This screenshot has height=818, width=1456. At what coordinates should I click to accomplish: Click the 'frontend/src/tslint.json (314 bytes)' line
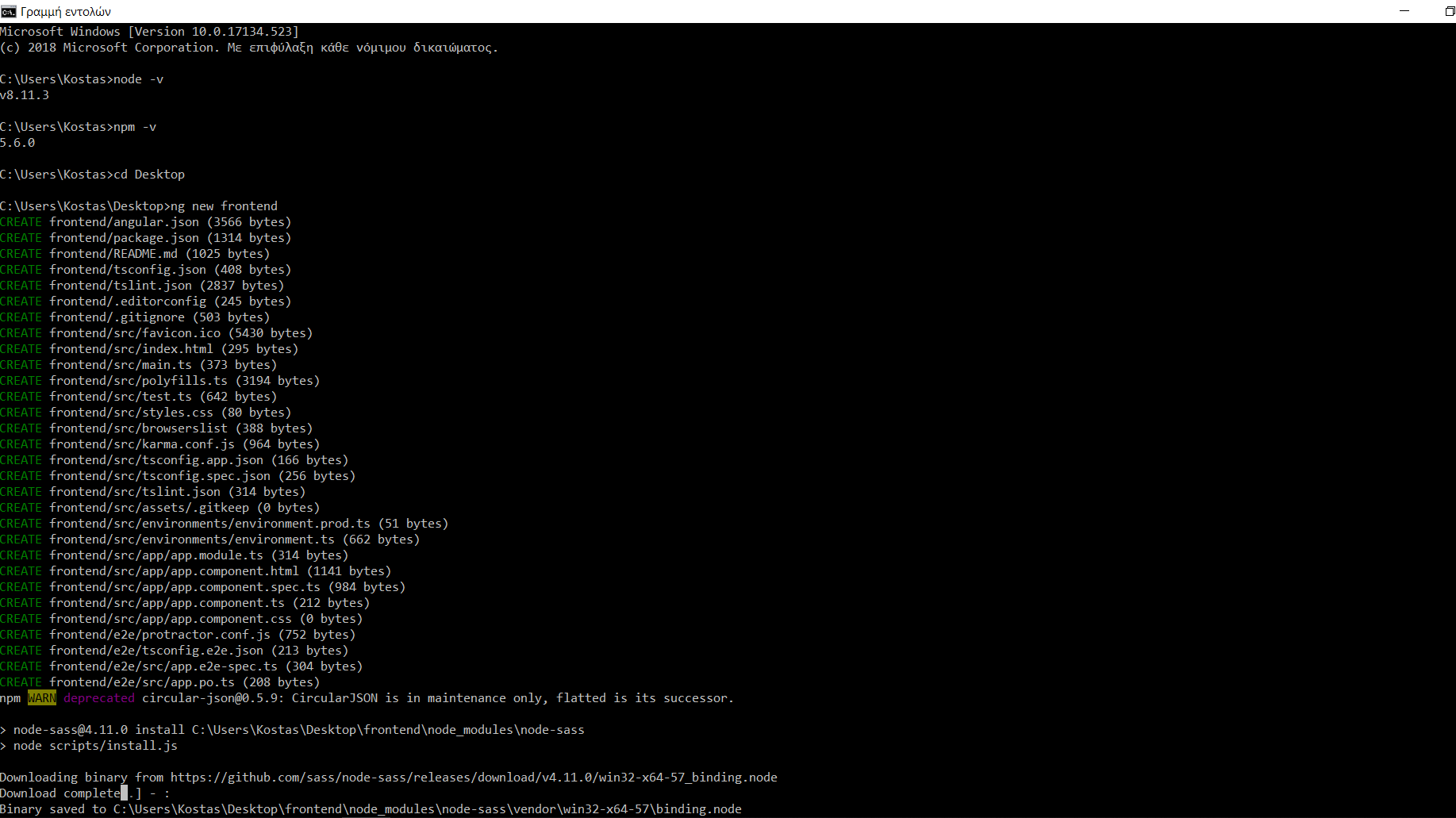pyautogui.click(x=153, y=492)
